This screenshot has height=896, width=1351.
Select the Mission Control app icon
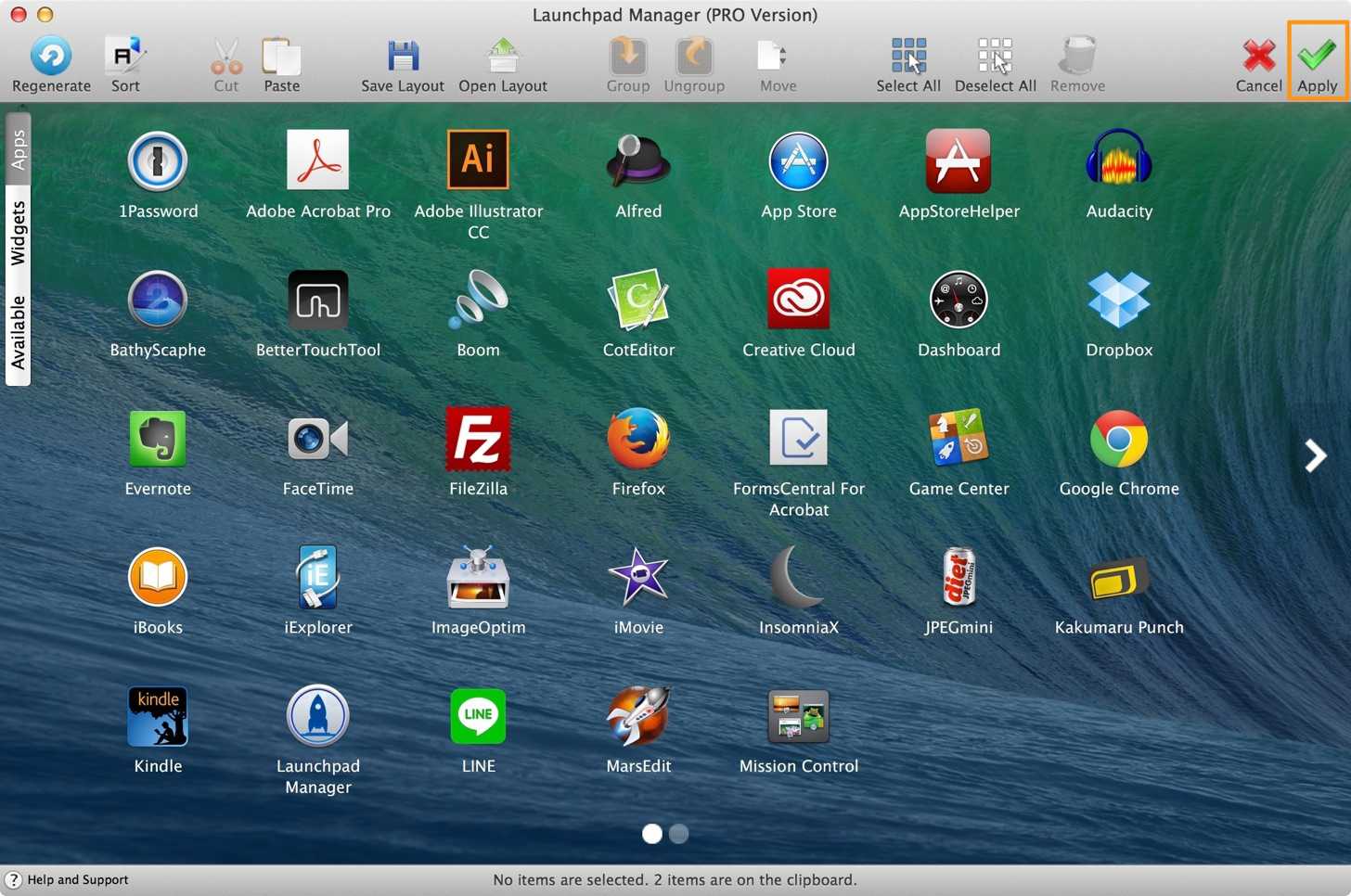(798, 717)
